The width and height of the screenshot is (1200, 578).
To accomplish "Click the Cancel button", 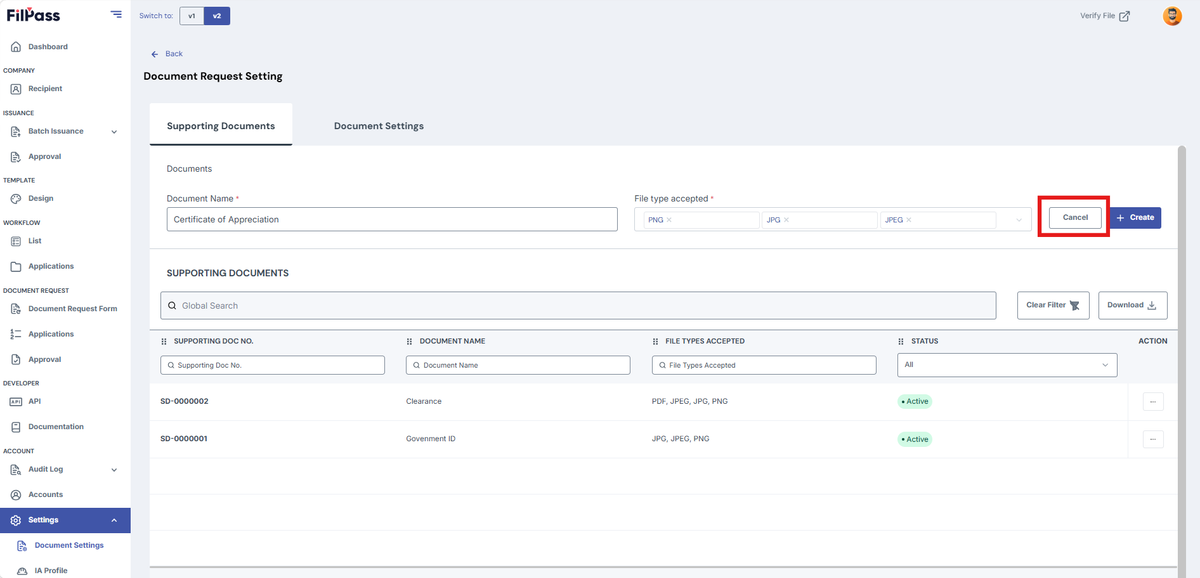I will click(x=1075, y=217).
